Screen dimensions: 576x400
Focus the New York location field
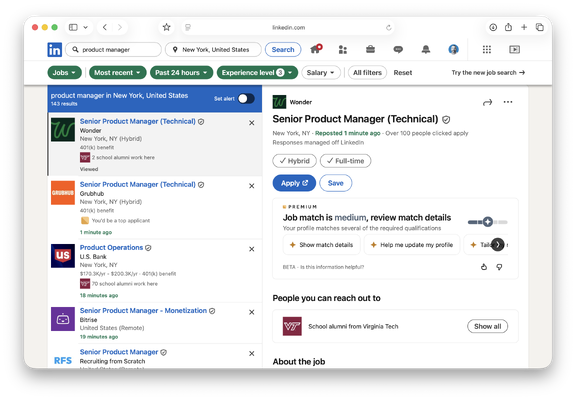(213, 50)
